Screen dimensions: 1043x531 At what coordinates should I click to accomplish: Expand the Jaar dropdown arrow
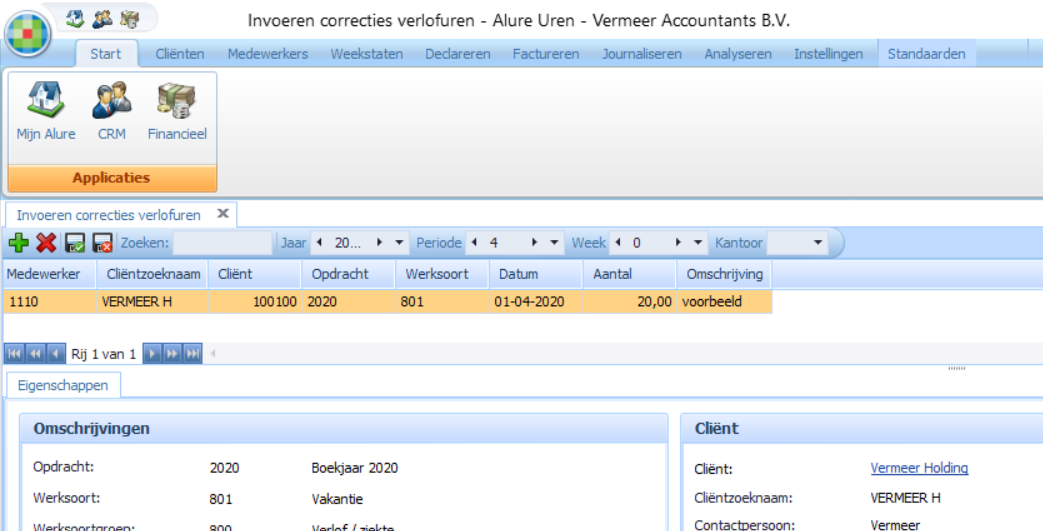click(x=400, y=243)
